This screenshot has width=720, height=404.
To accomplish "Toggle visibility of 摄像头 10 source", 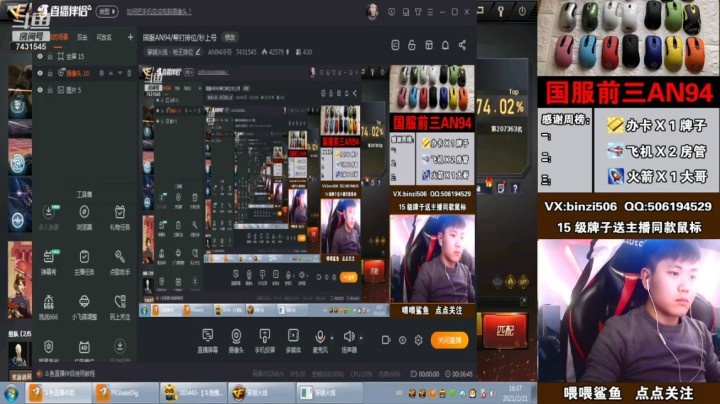I will click(x=40, y=73).
